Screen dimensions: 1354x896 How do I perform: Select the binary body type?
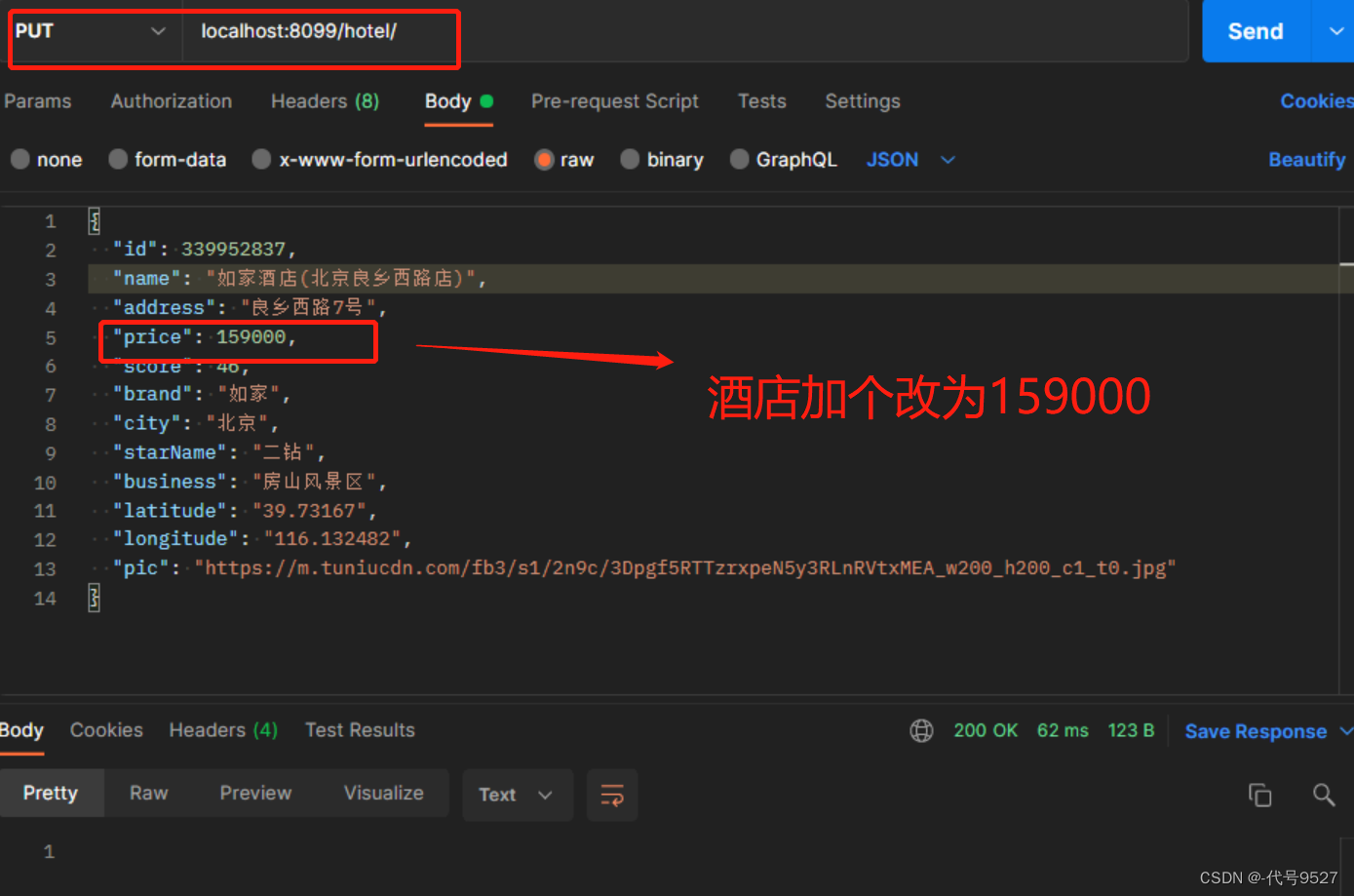(662, 160)
